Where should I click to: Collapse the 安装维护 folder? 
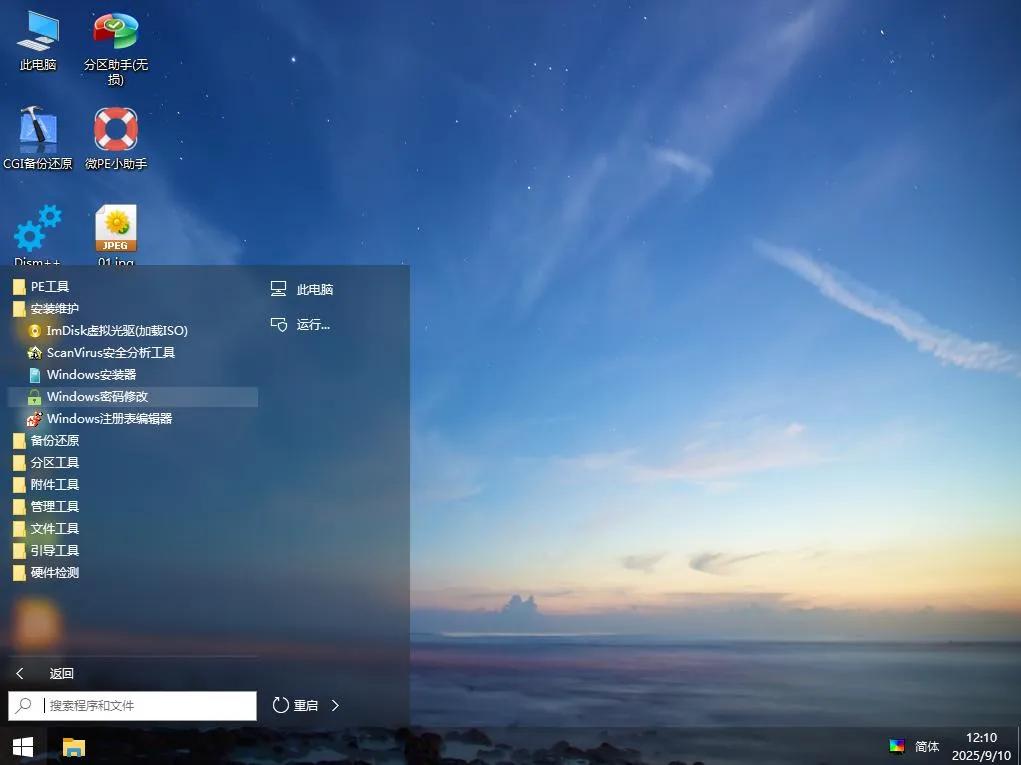point(54,309)
